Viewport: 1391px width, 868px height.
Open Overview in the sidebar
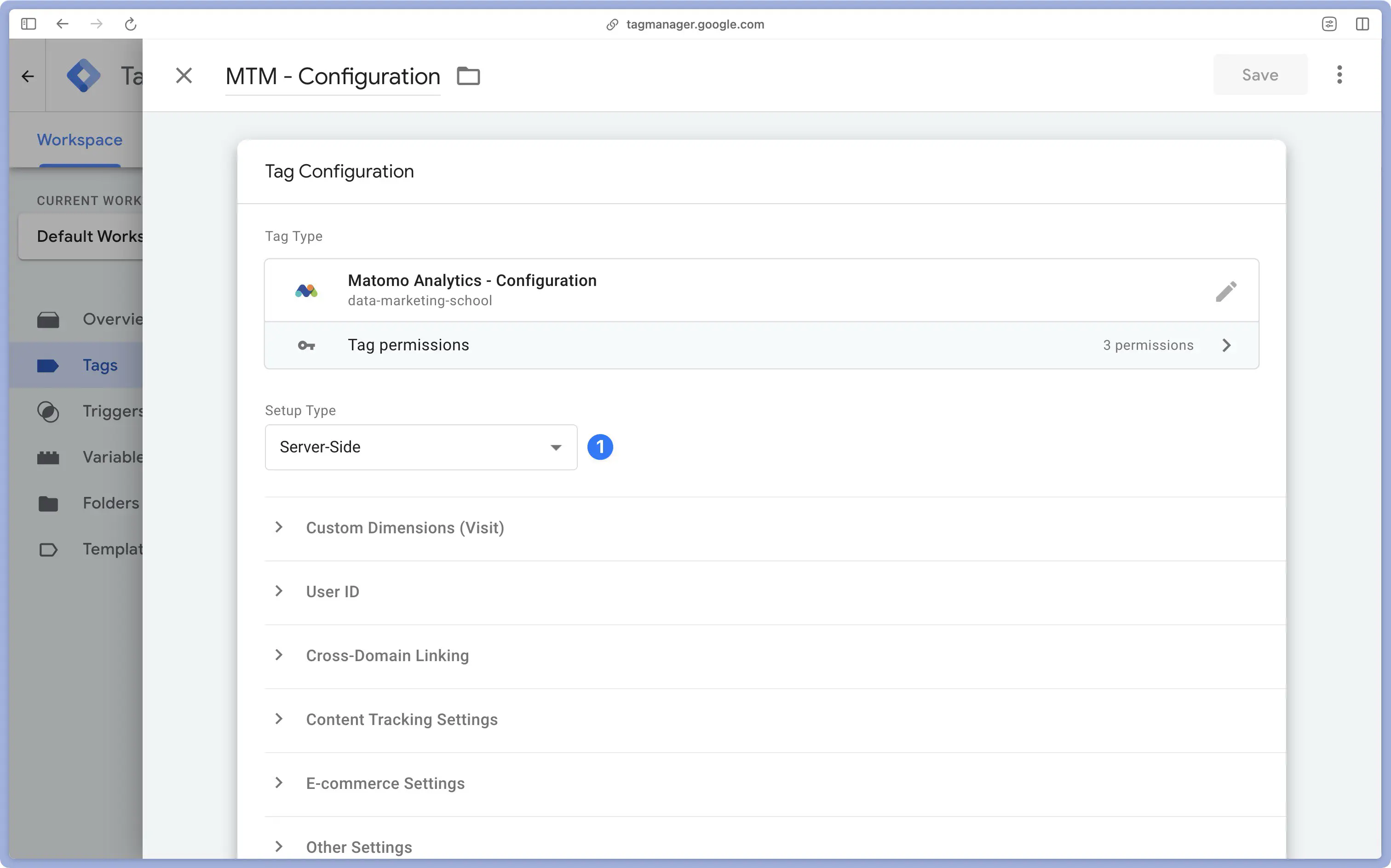pyautogui.click(x=76, y=319)
